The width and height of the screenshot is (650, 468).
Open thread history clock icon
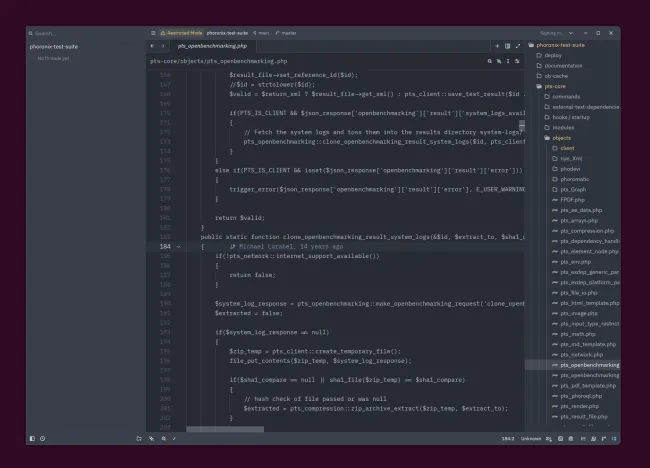pos(42,439)
